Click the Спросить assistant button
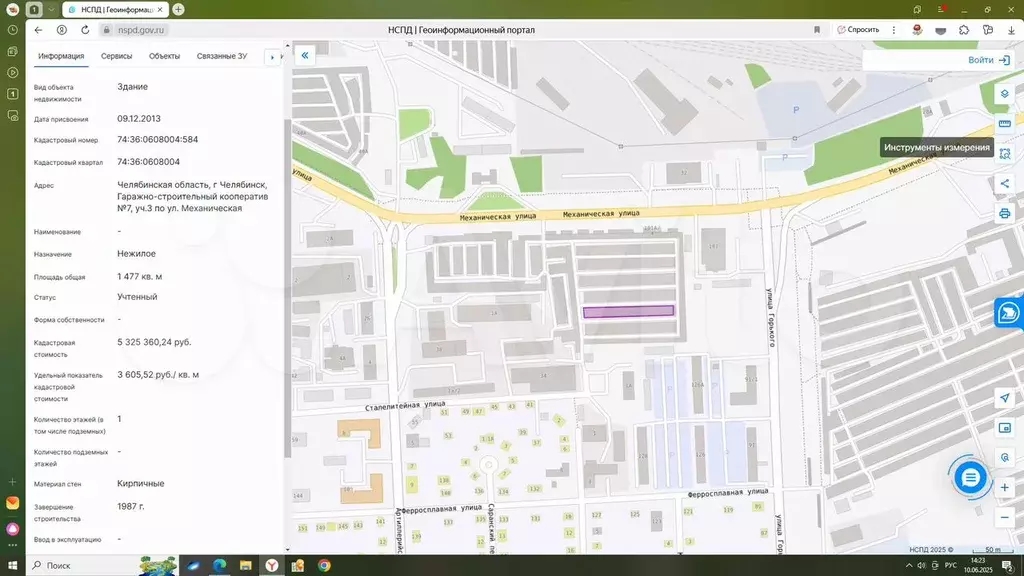Screen dimensions: 1024x576 pos(858,30)
